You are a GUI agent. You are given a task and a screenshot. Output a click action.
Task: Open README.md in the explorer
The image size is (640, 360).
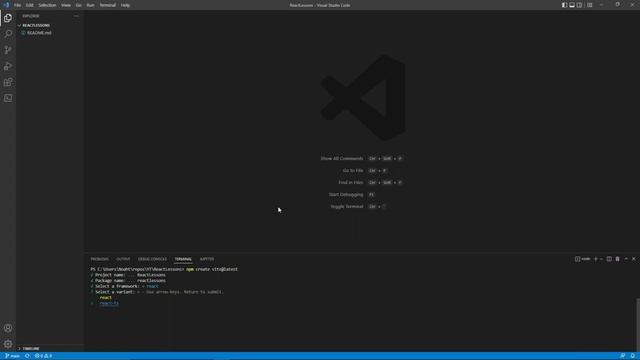(x=39, y=33)
